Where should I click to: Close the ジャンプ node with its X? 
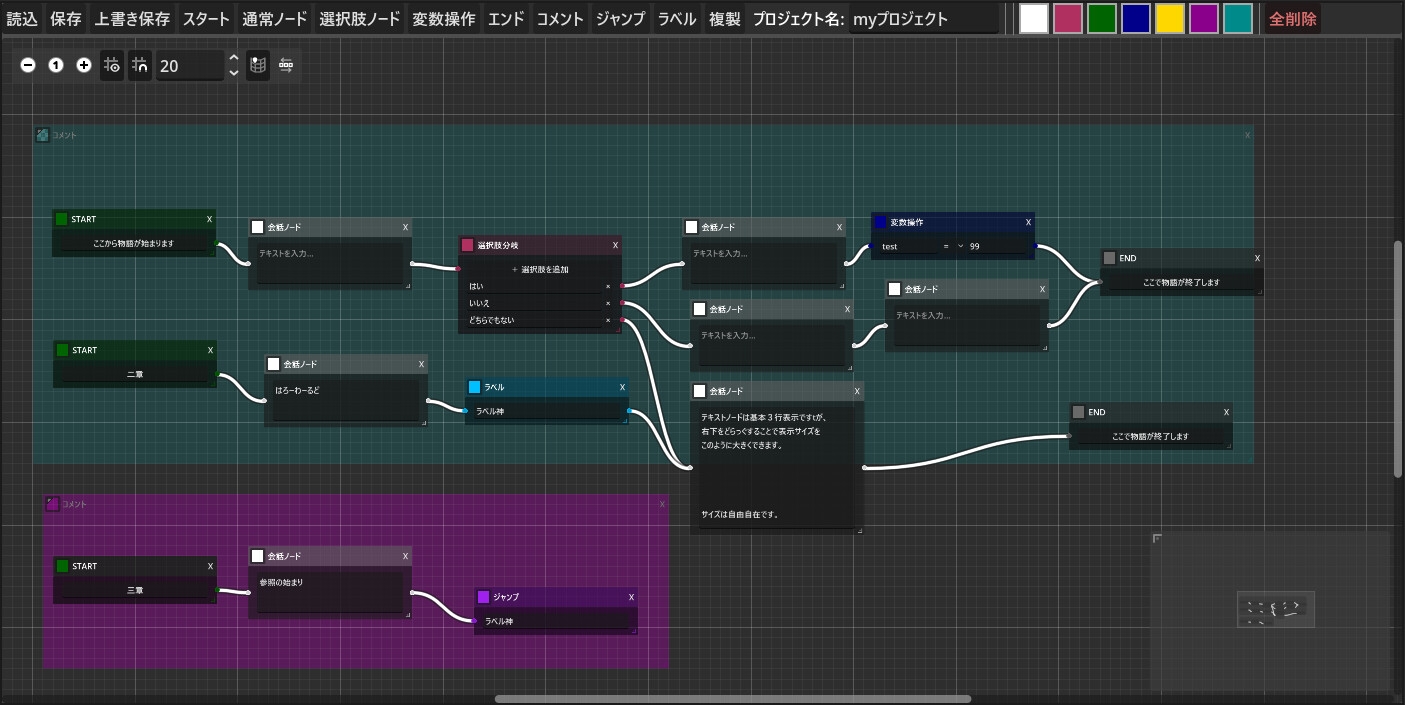tap(631, 597)
